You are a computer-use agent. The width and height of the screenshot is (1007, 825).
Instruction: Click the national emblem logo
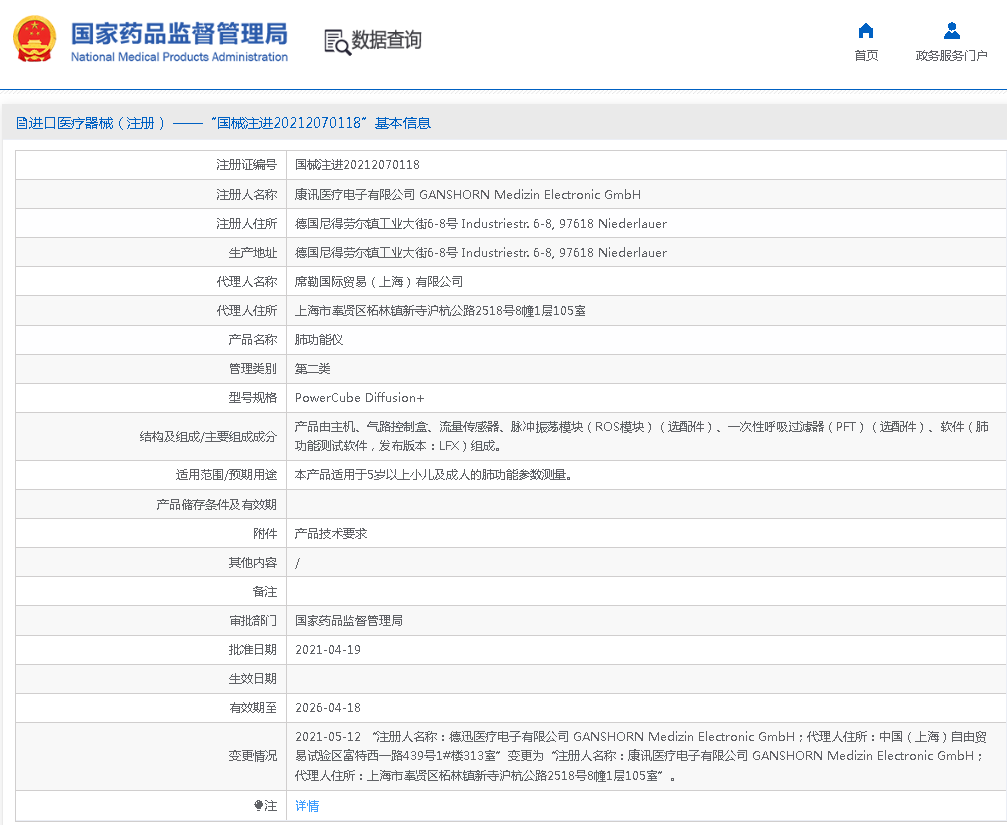point(35,40)
